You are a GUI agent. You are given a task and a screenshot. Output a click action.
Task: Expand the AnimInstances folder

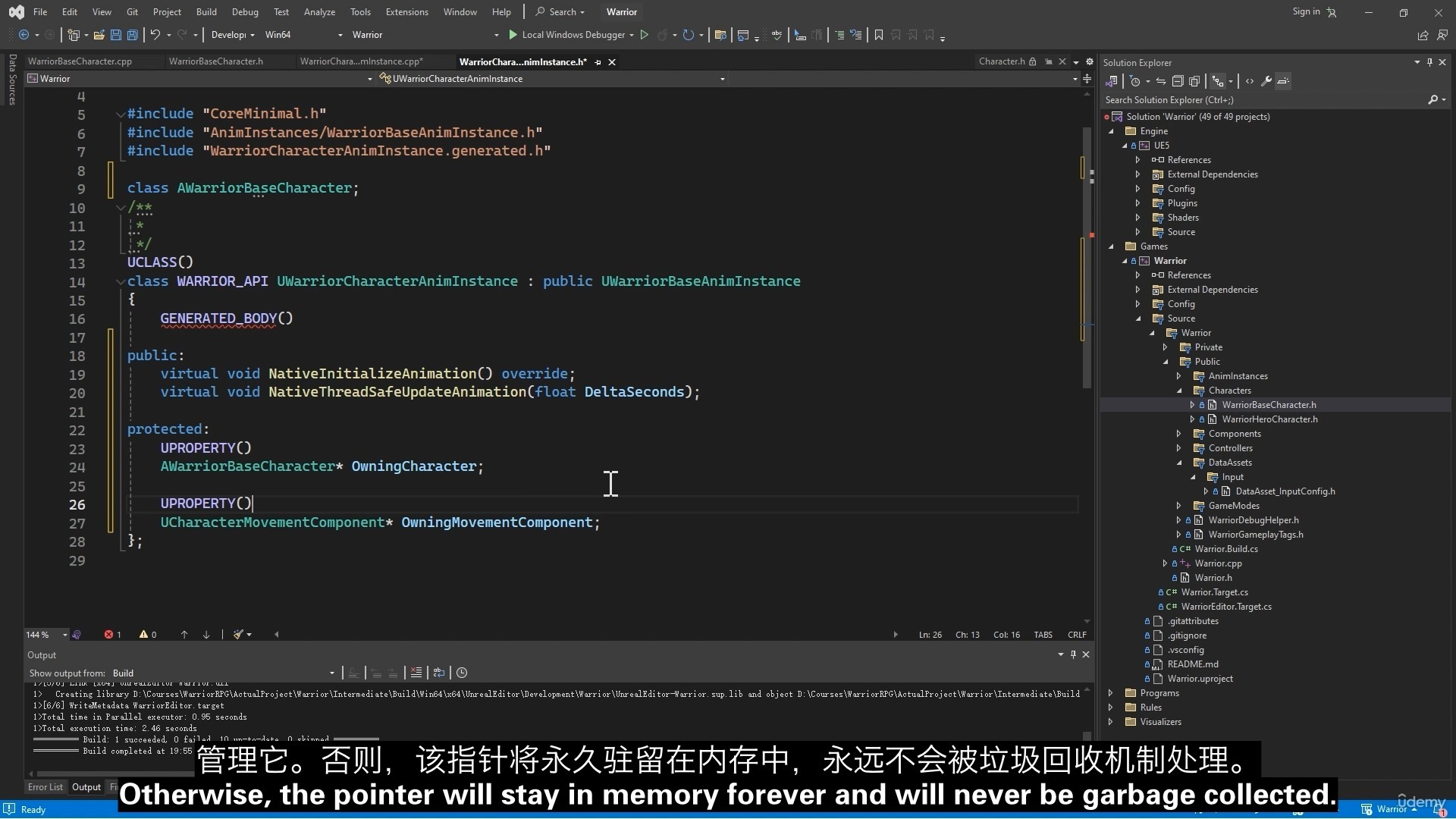[x=1179, y=376]
